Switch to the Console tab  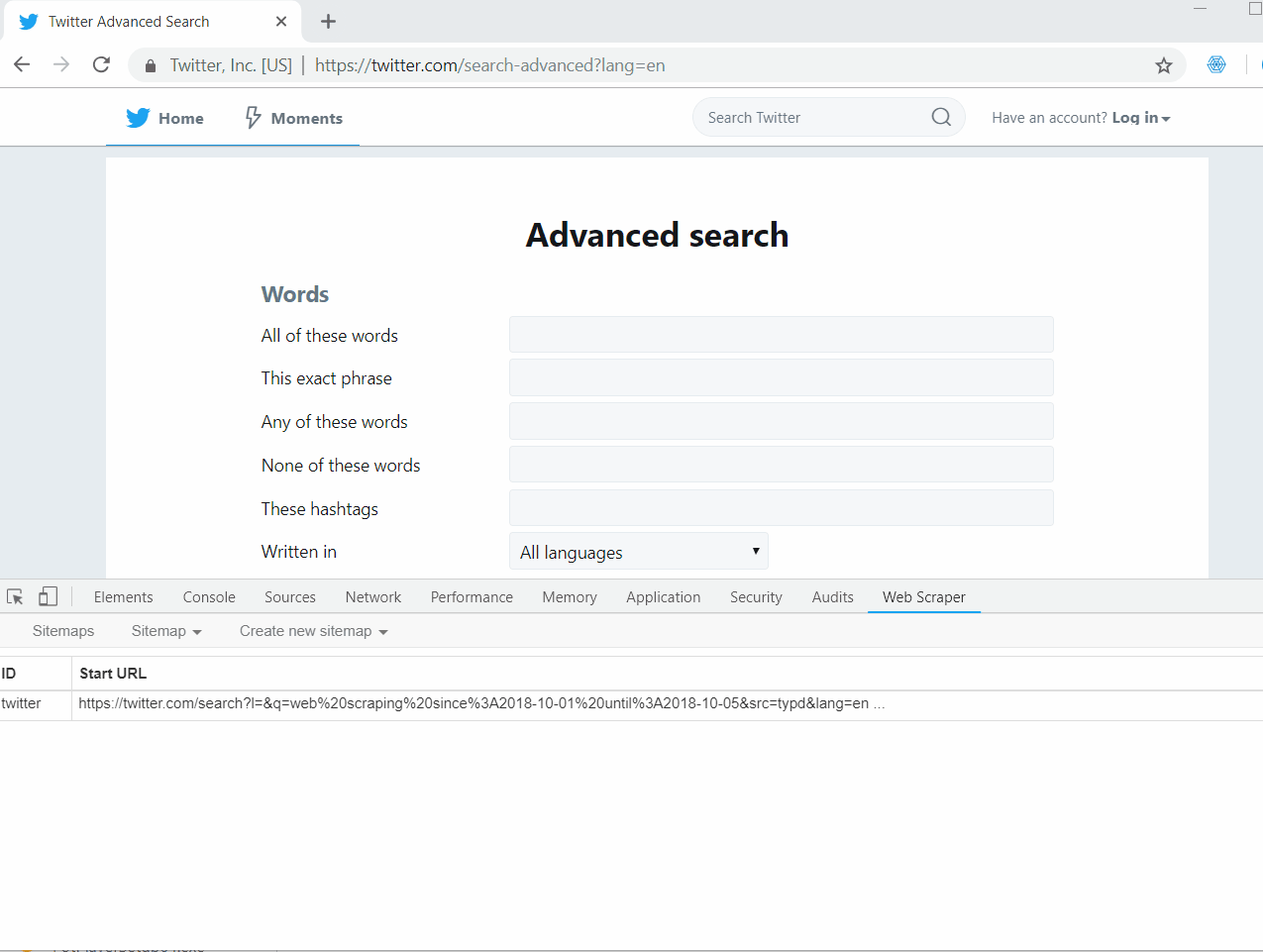[208, 596]
